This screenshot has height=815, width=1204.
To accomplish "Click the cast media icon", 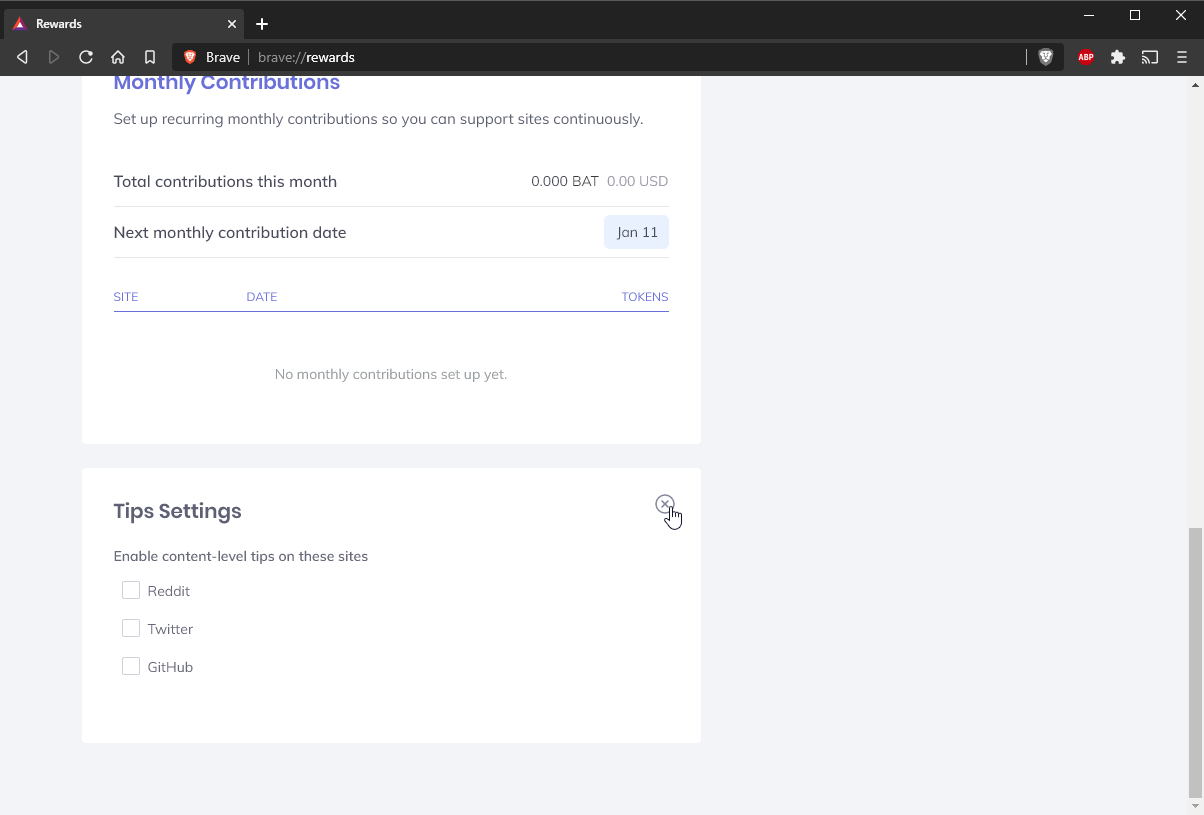I will (x=1150, y=57).
